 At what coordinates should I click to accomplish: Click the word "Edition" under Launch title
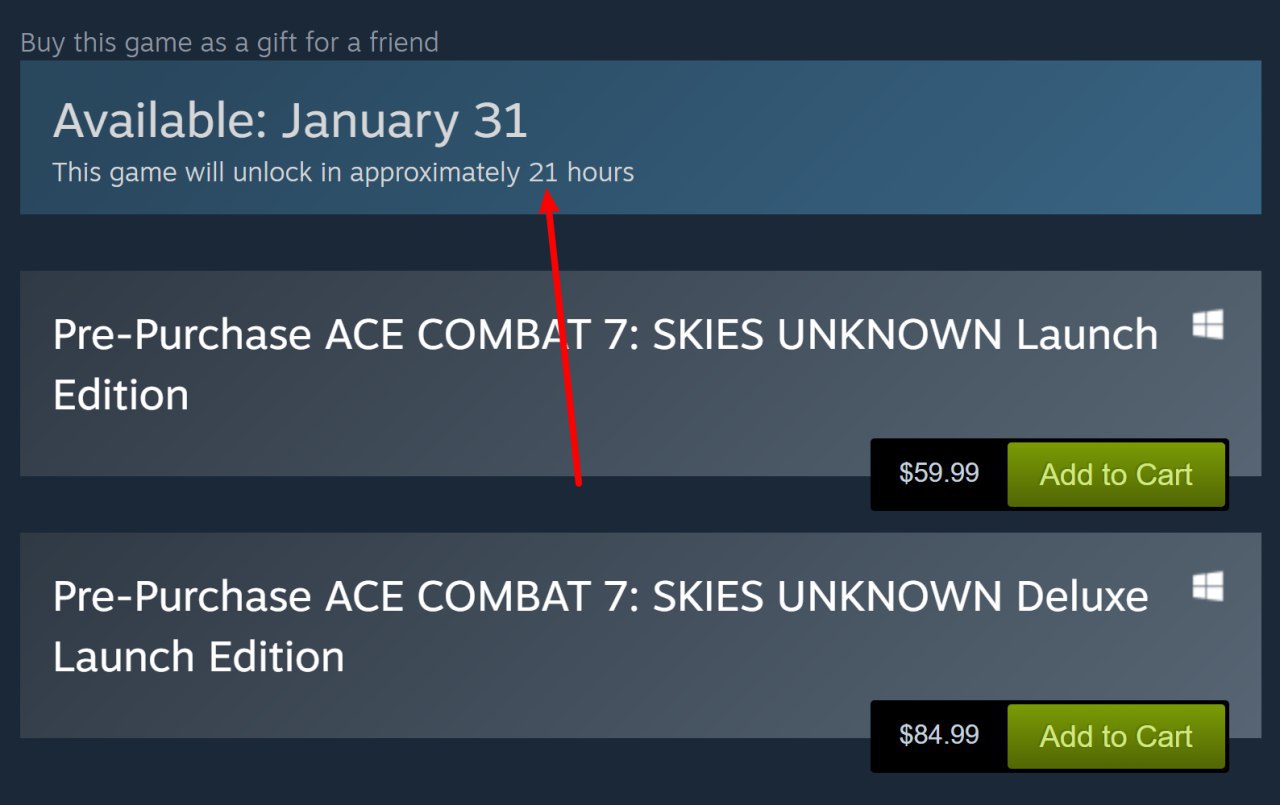pyautogui.click(x=121, y=395)
